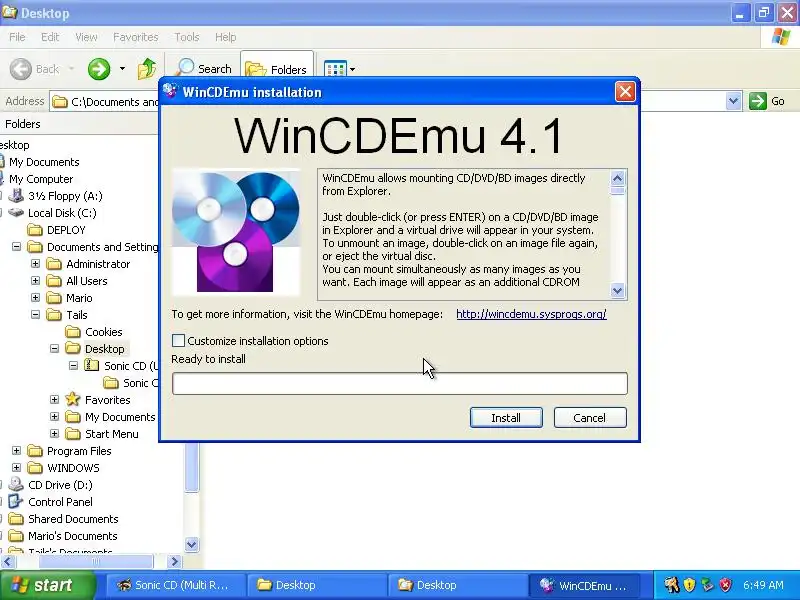Expand the Program Files folder
Image resolution: width=800 pixels, height=600 pixels.
click(16, 451)
